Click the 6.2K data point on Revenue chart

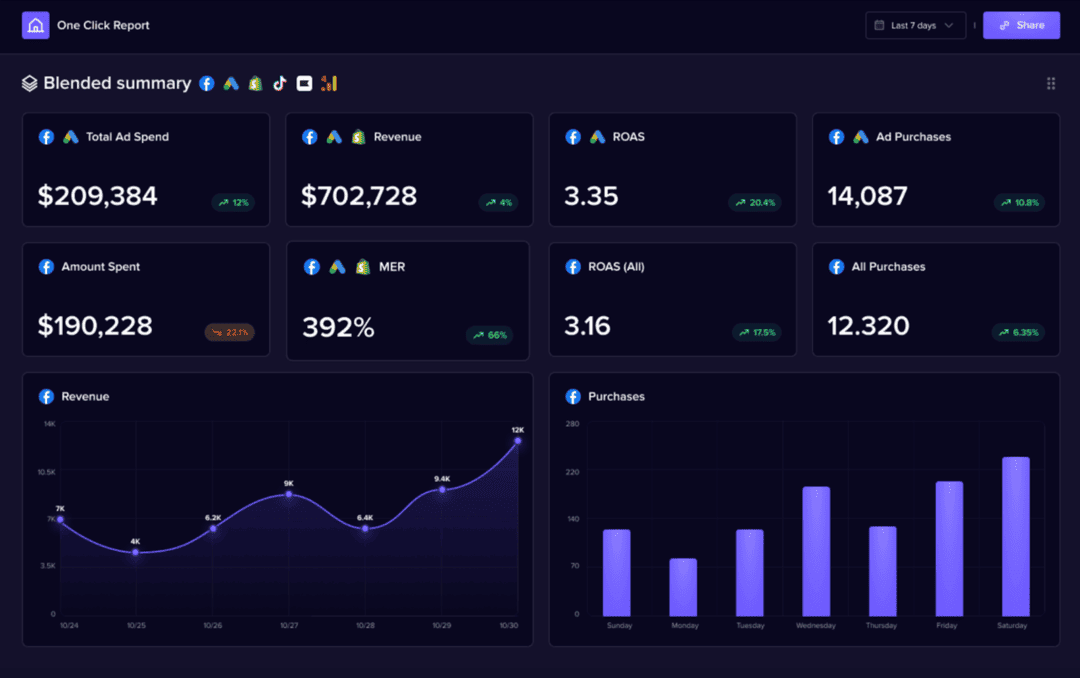click(213, 528)
